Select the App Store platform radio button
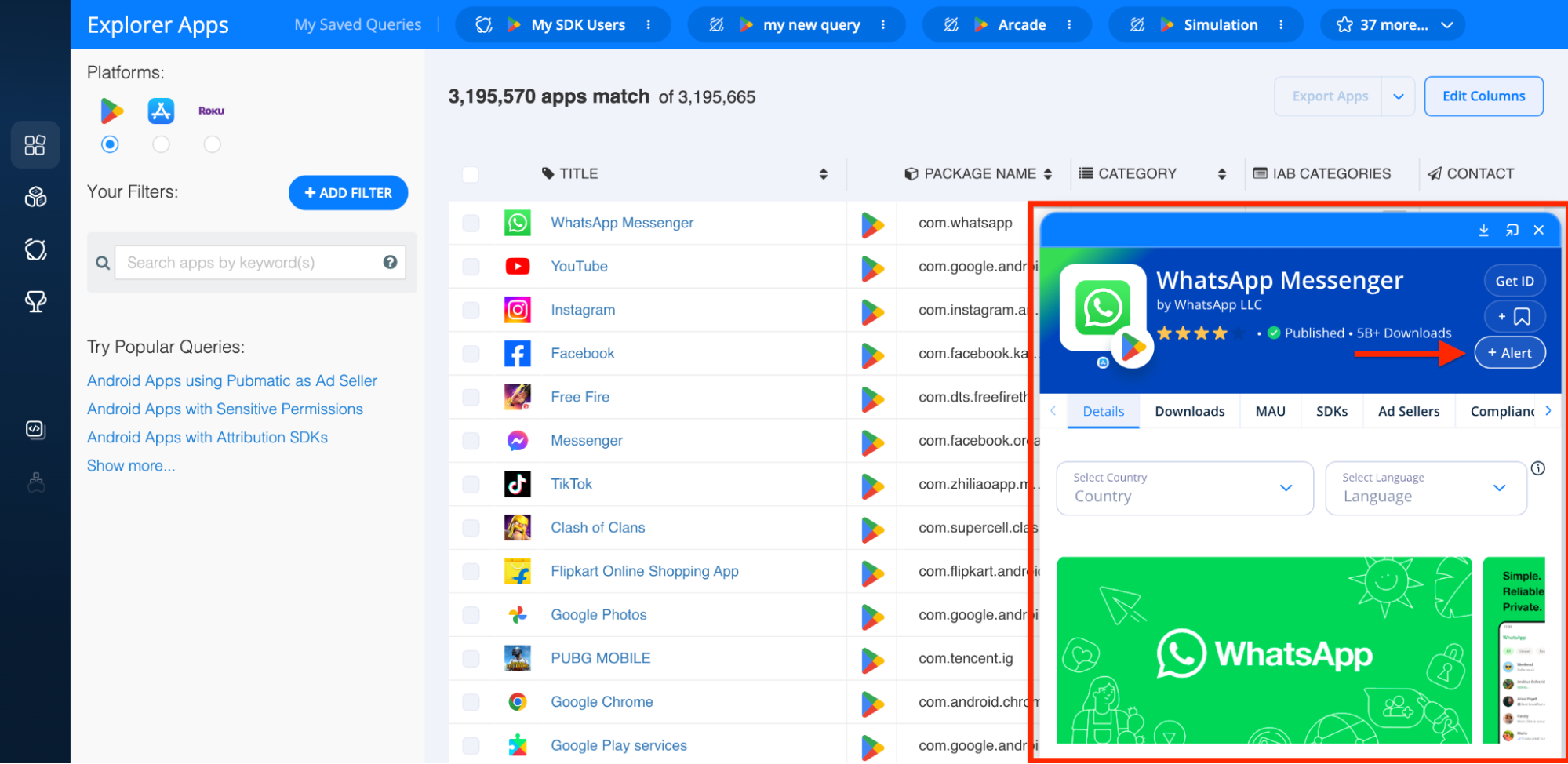The image size is (1568, 764). pyautogui.click(x=161, y=144)
